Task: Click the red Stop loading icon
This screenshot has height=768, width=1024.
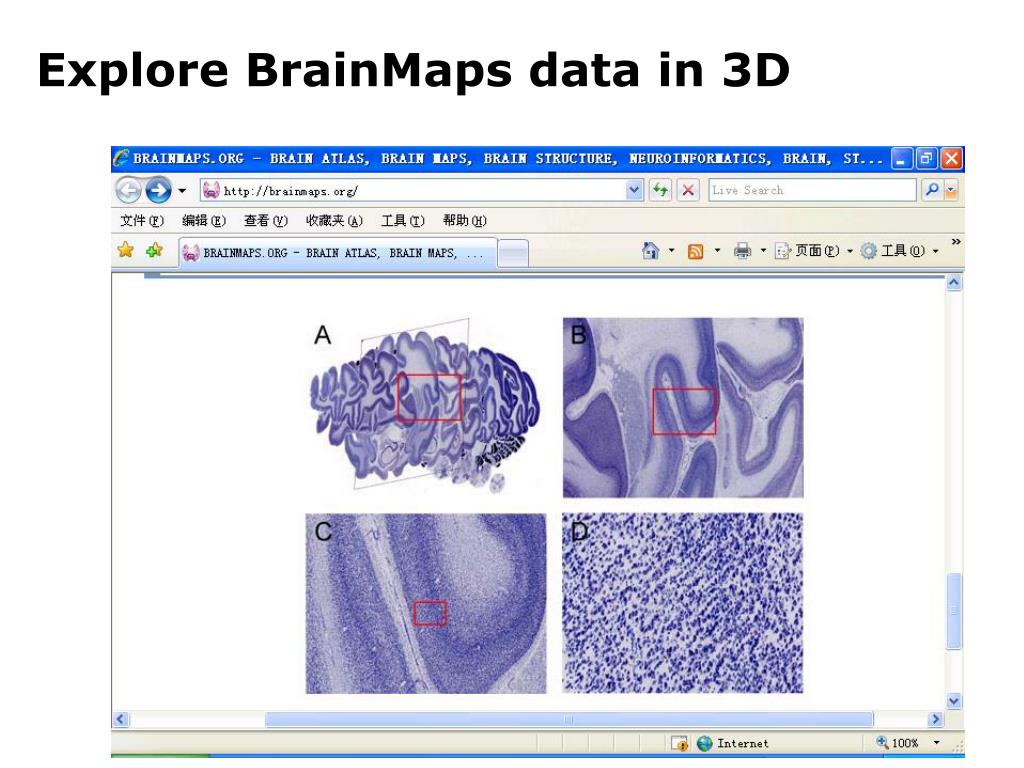Action: [x=688, y=191]
